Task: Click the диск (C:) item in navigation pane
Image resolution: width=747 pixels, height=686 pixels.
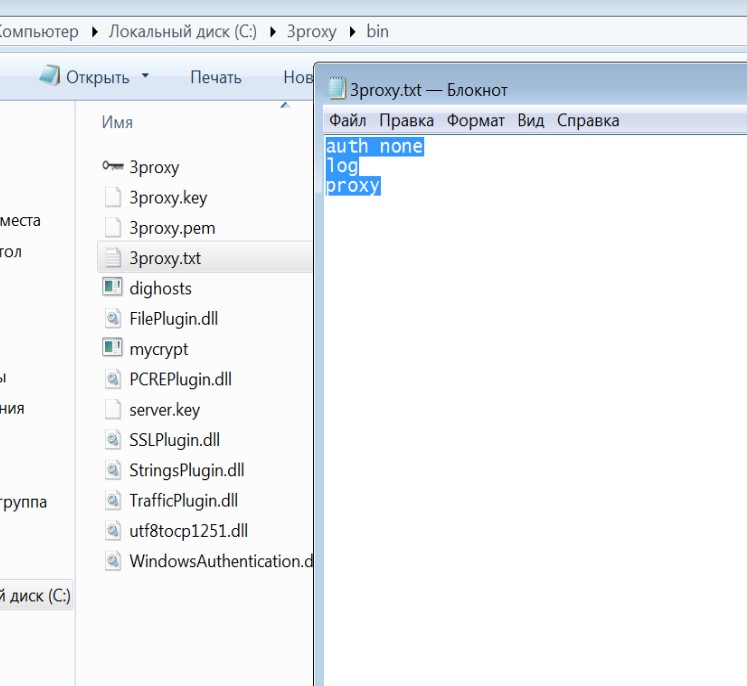Action: tap(36, 595)
